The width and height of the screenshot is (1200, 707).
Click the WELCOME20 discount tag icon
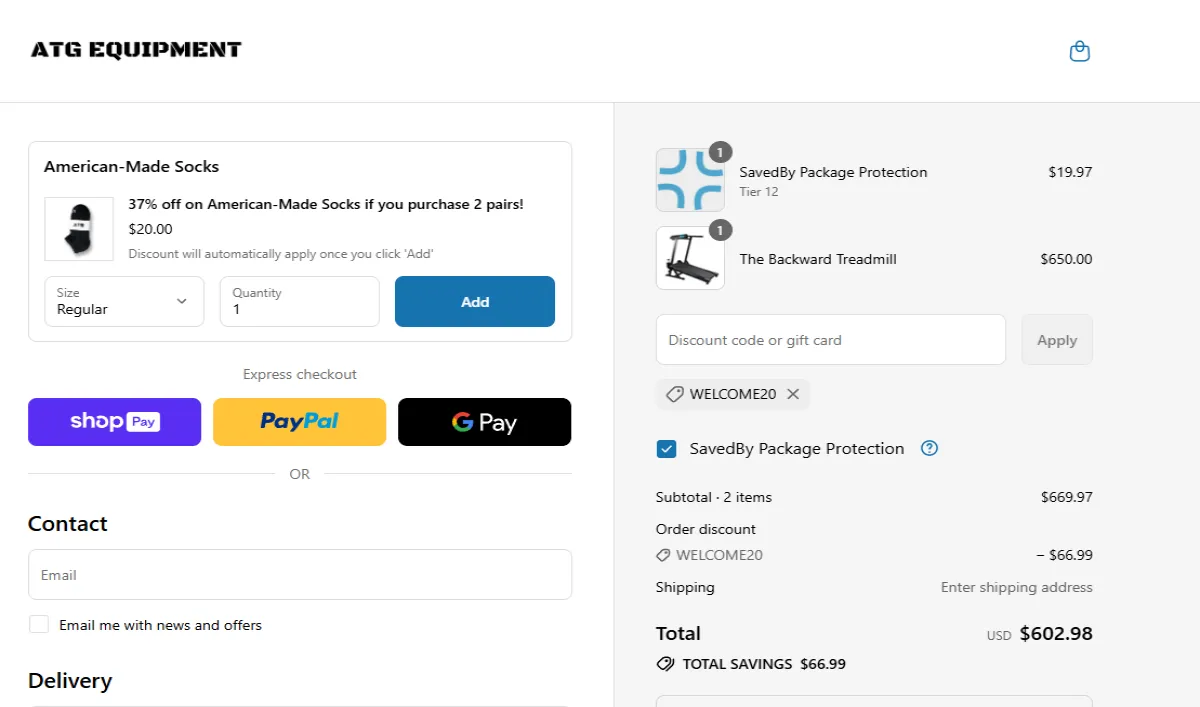673,393
